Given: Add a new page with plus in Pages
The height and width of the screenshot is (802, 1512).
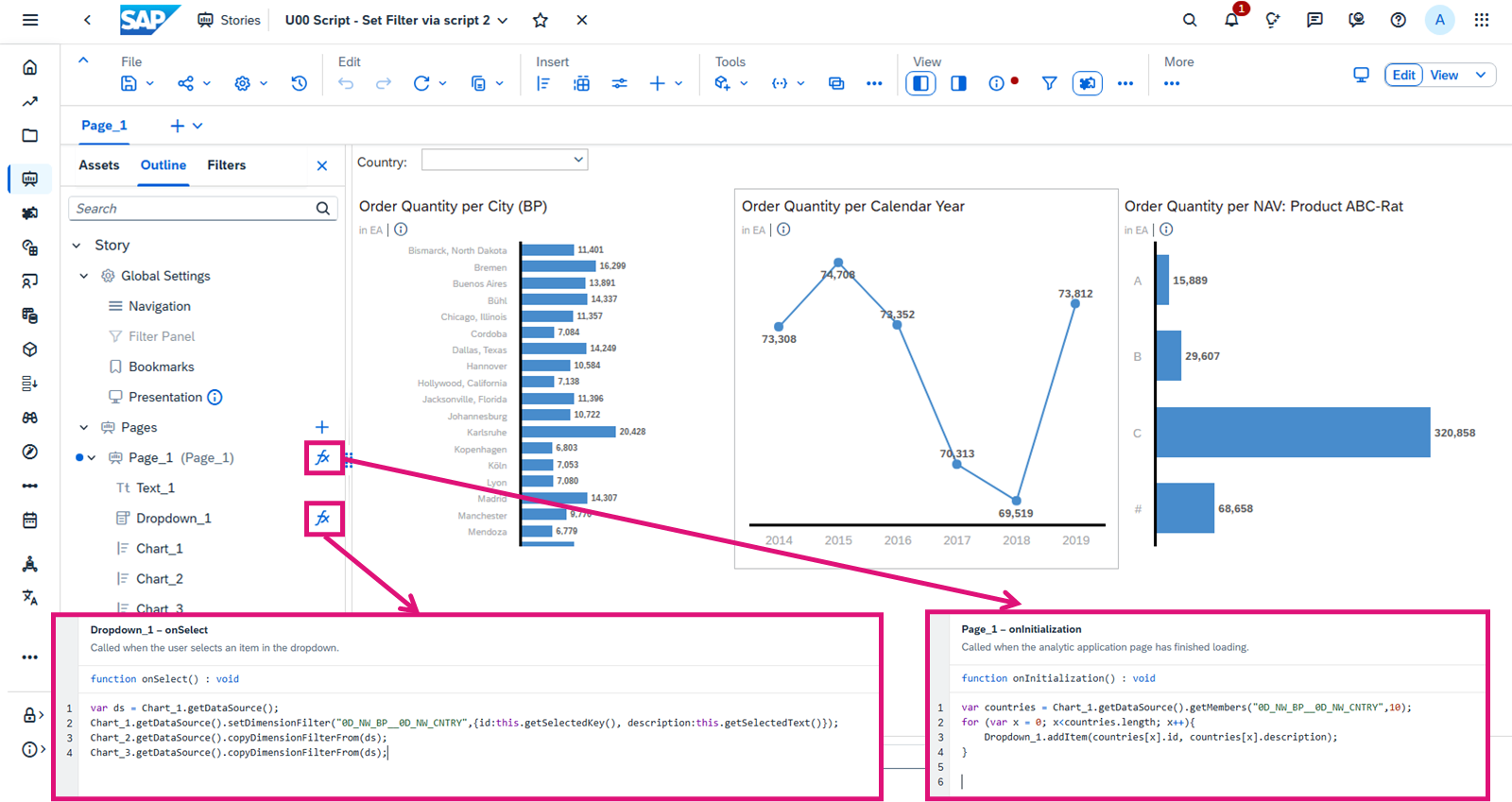Looking at the screenshot, I should click(322, 427).
